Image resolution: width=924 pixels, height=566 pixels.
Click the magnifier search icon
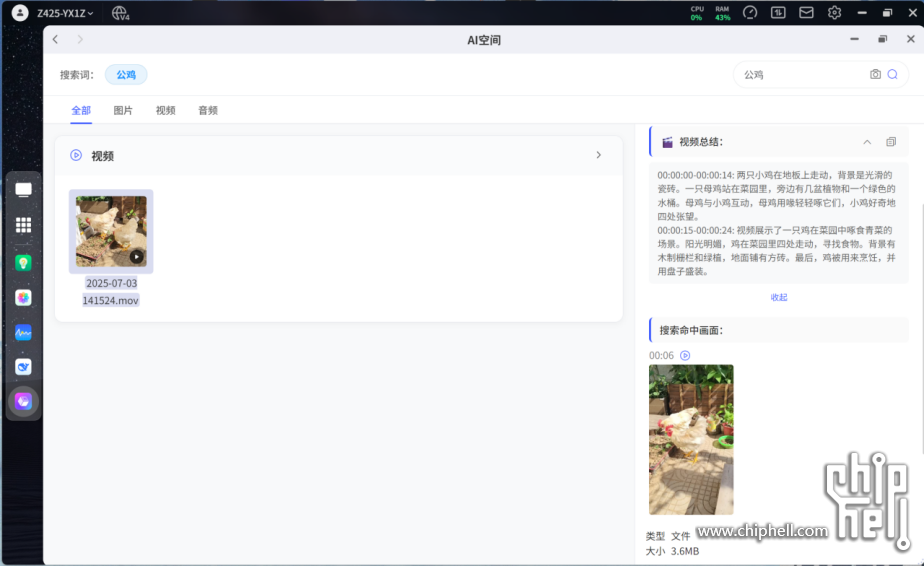coord(893,75)
